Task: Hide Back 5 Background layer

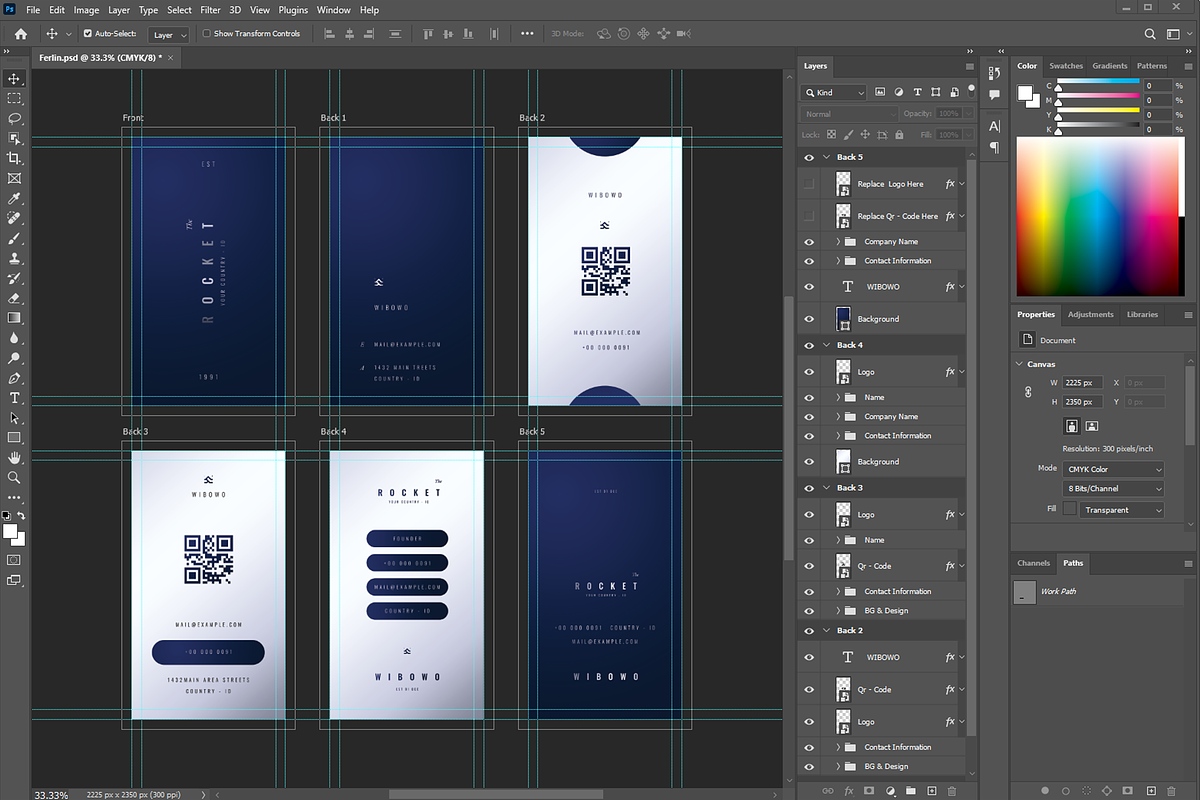Action: pos(809,319)
